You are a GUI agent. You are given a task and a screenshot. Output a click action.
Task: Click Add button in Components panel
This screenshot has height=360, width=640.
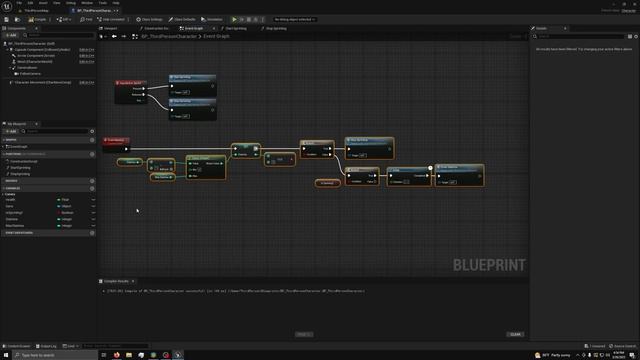[11, 35]
